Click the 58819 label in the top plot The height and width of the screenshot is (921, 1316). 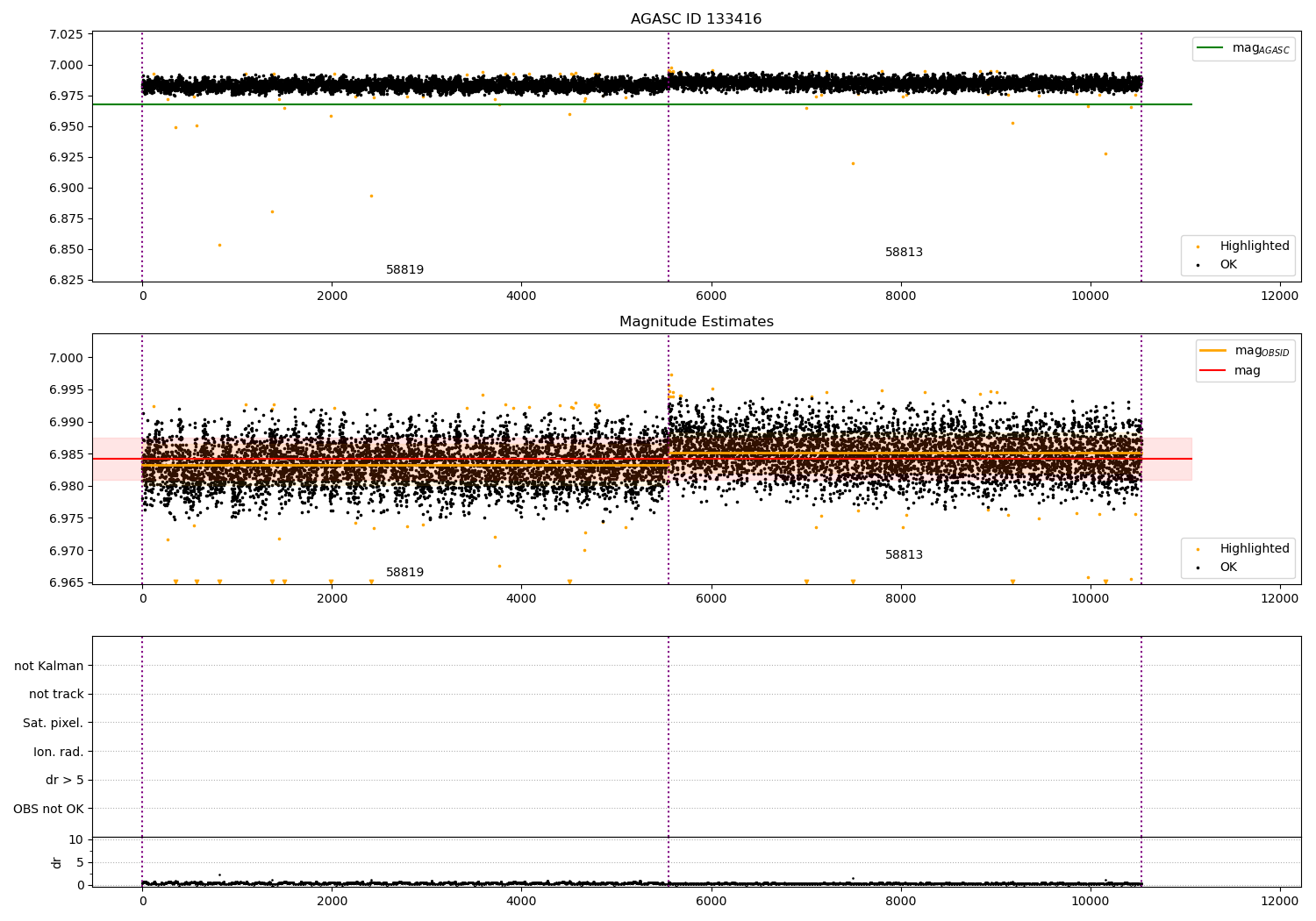pyautogui.click(x=404, y=269)
